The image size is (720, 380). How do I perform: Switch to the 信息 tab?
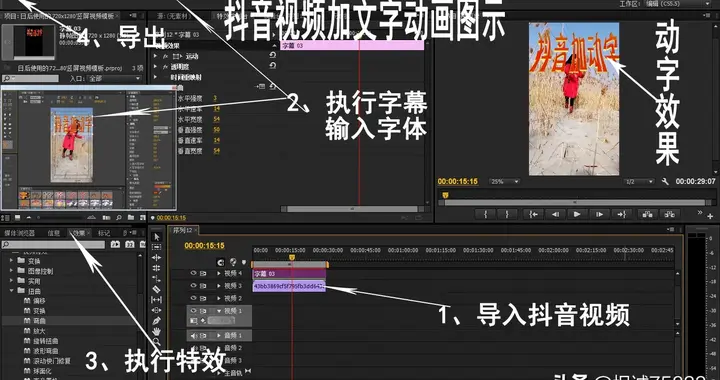pos(54,233)
